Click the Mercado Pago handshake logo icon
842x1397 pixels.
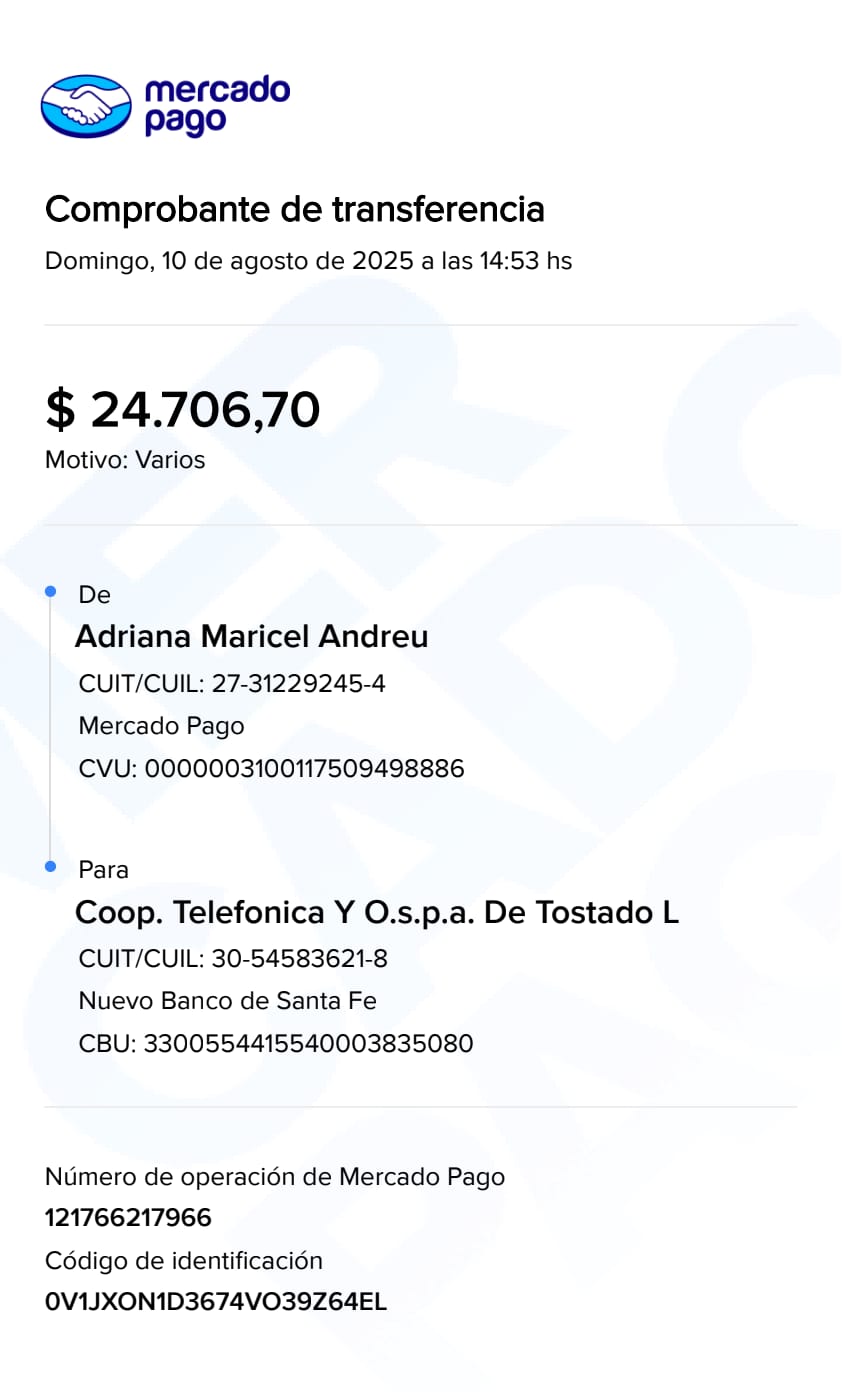coord(85,105)
